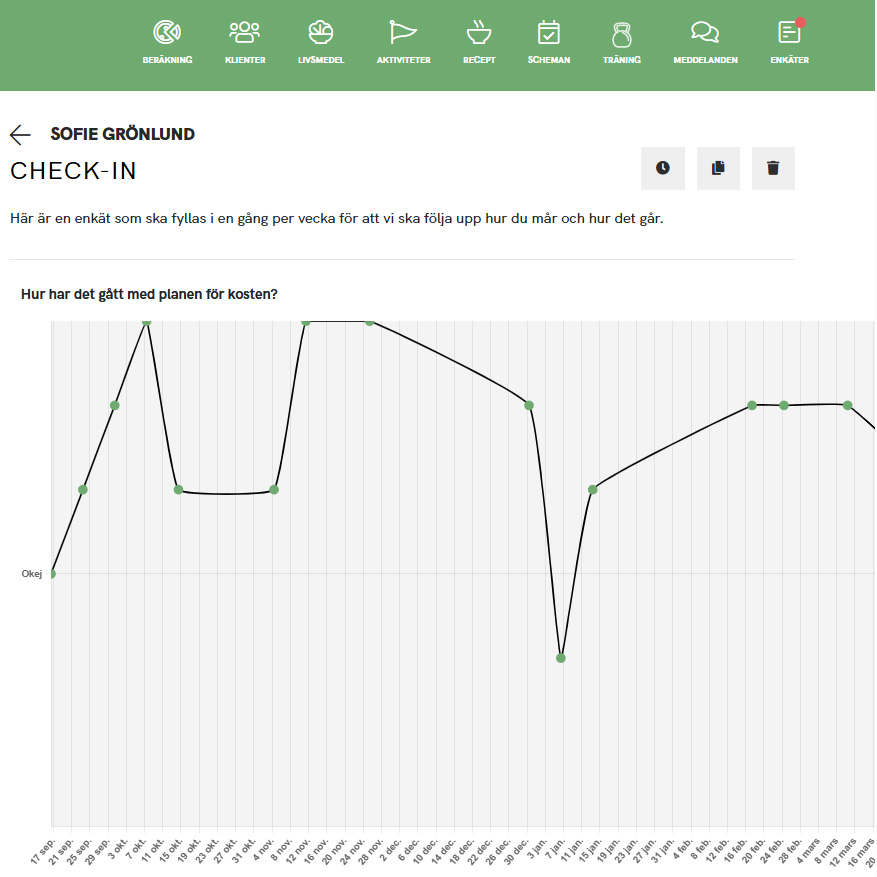
Task: Click the peak data point near 7 okt
Action: [147, 322]
